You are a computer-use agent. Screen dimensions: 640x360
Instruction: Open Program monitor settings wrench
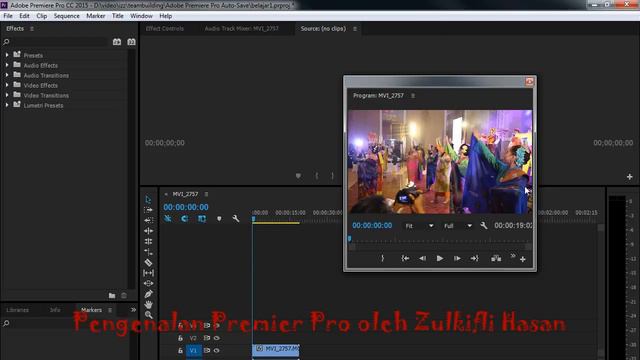pos(484,225)
